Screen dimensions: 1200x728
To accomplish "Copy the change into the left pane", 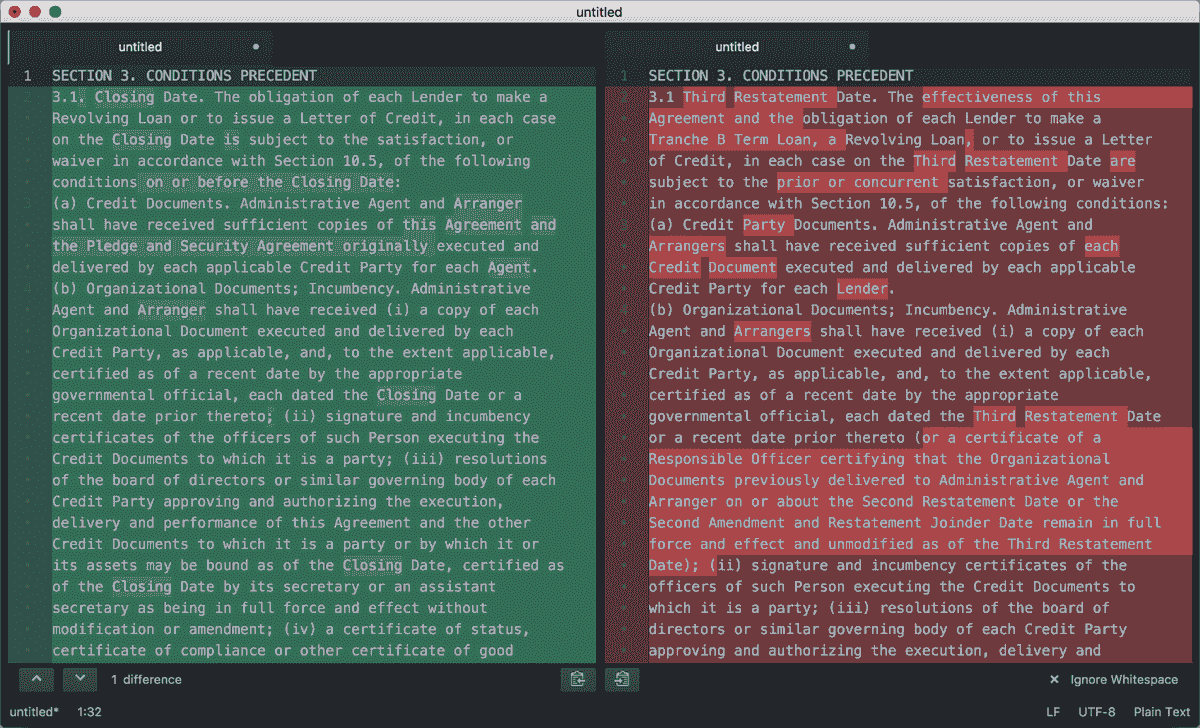I will pos(578,679).
